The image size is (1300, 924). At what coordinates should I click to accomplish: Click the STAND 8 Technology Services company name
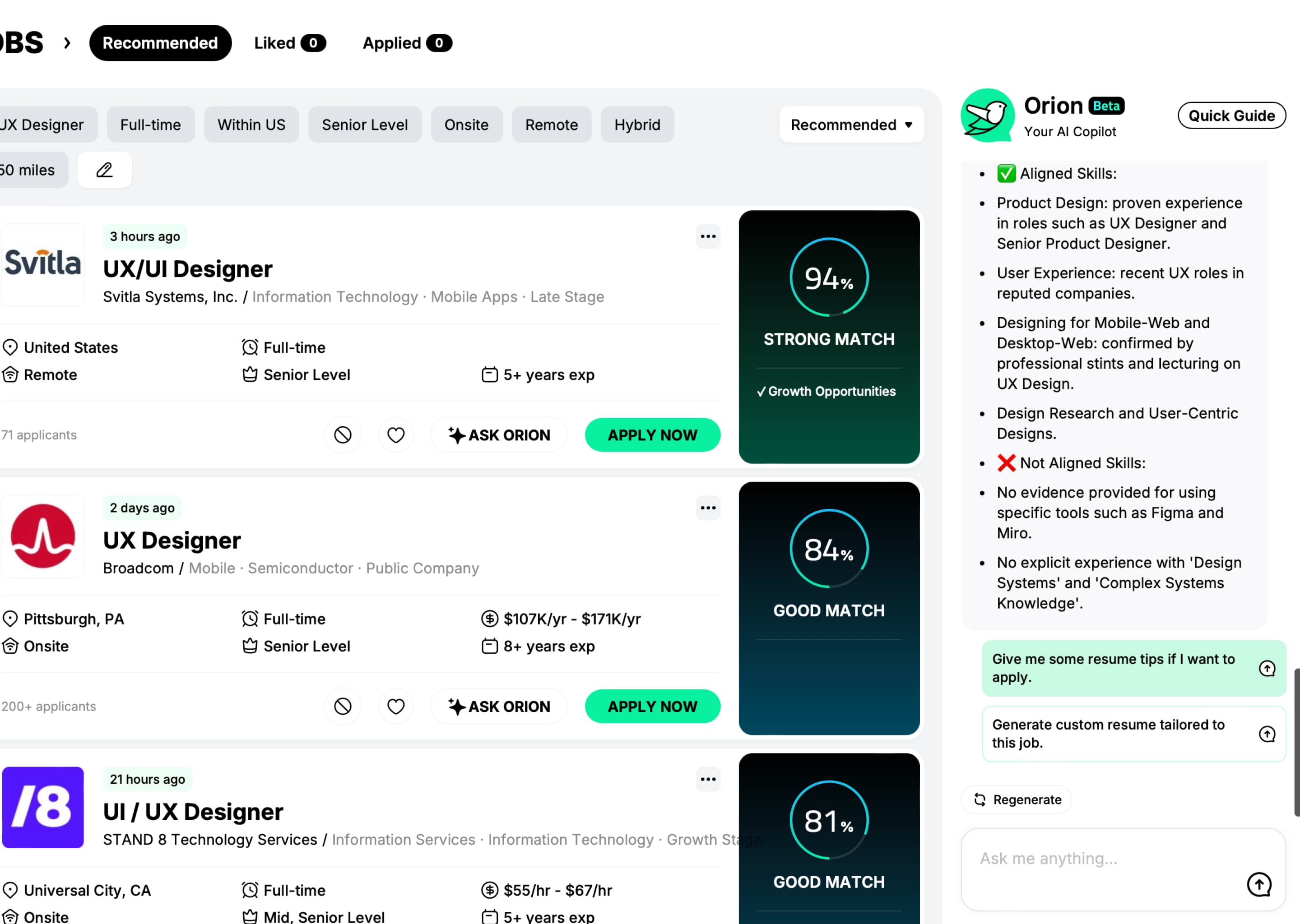click(x=210, y=840)
